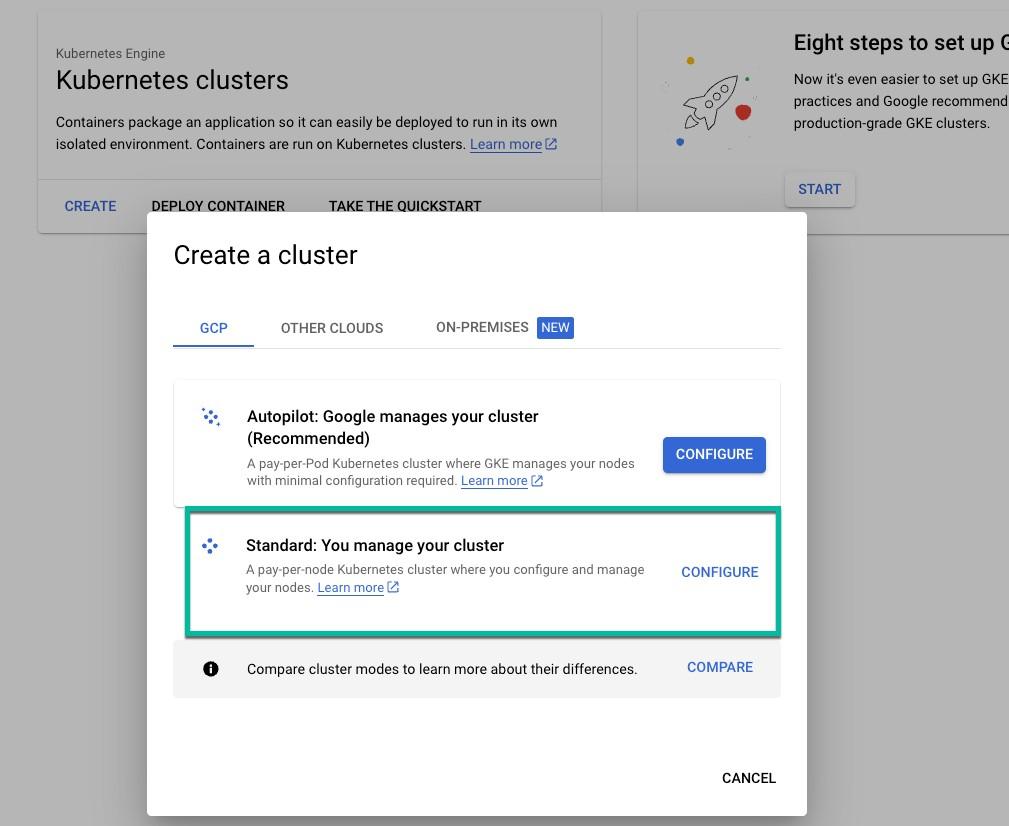Configure the Standard cluster
1009x826 pixels.
tap(720, 572)
